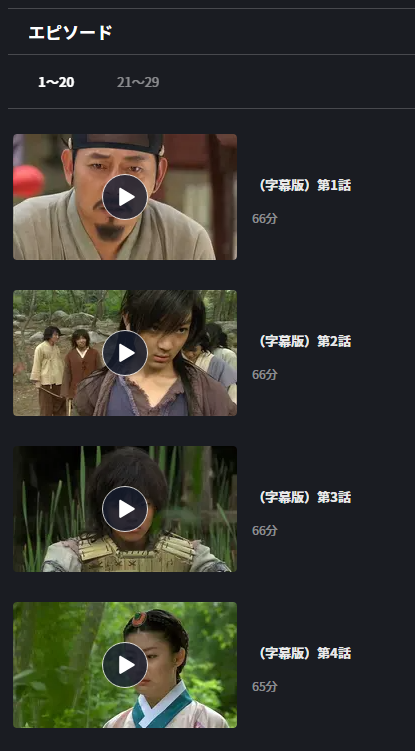The image size is (415, 751).
Task: Open thumbnail with two villagers standing behind
Action: (x=125, y=353)
